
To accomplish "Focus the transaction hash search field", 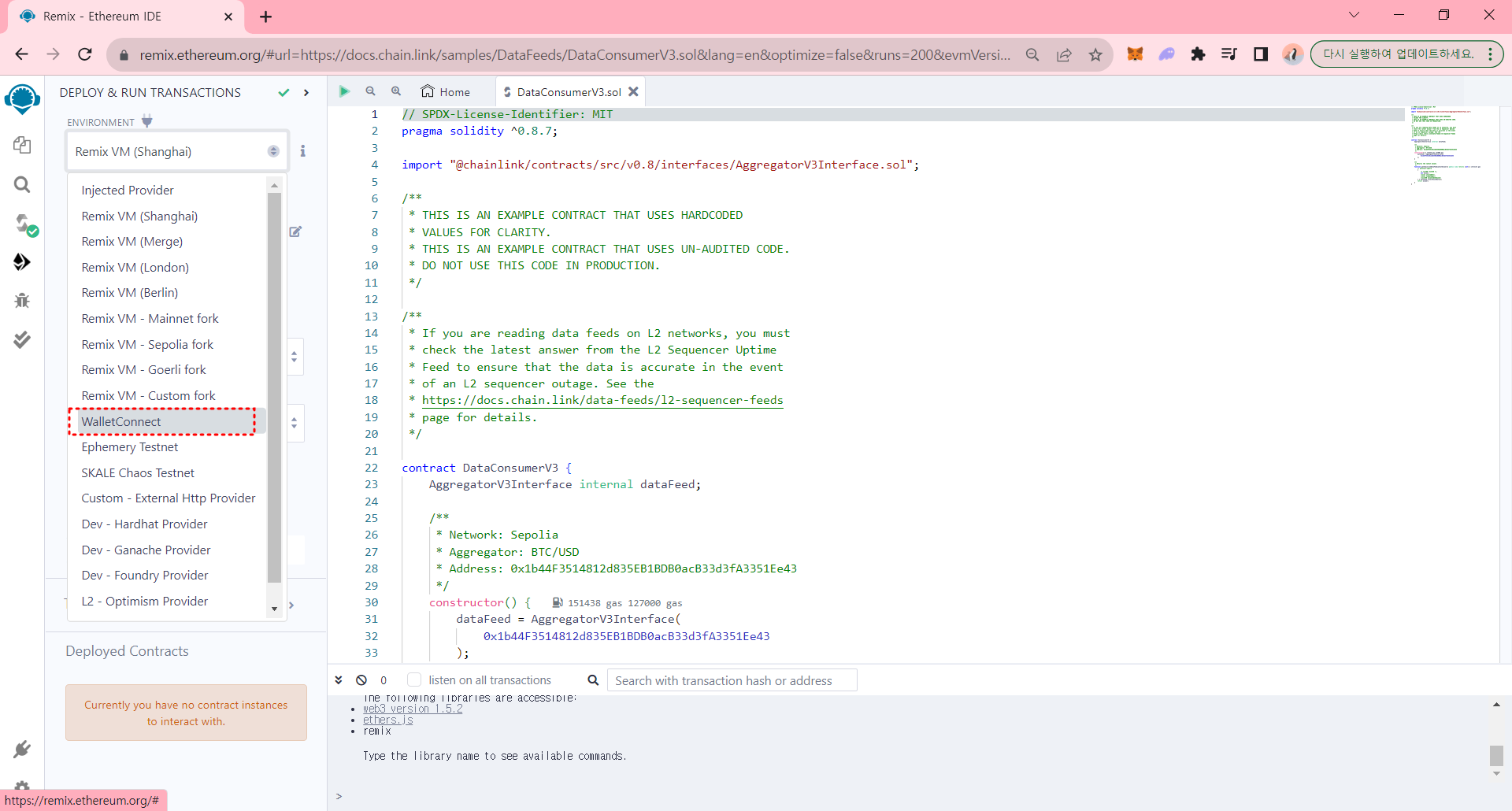I will 732,680.
